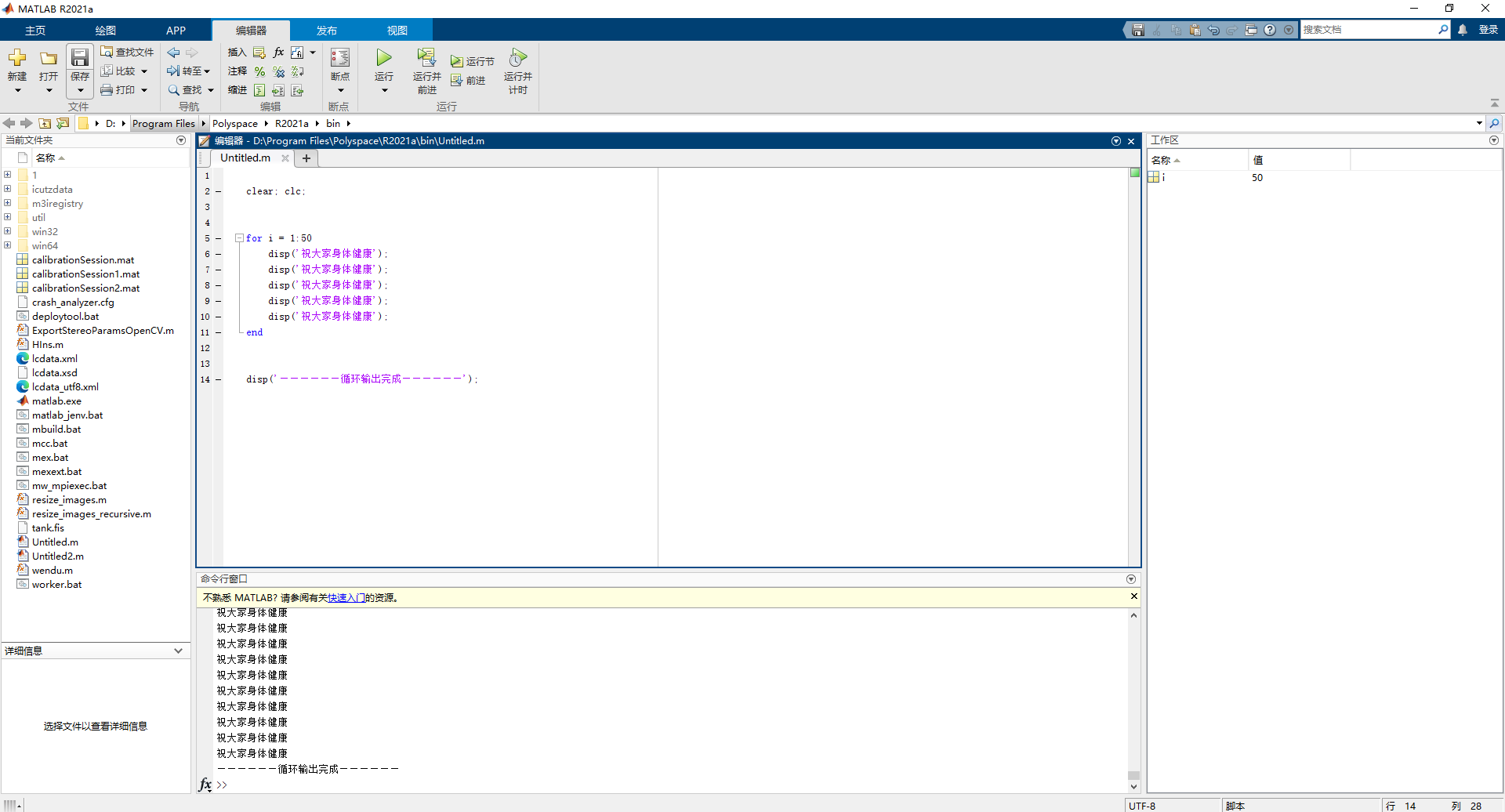Click the help question mark icon

[x=1270, y=30]
